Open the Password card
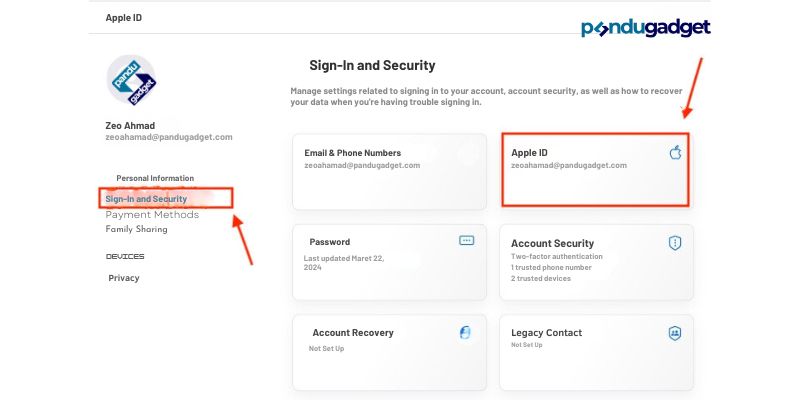800x400 pixels. (x=382, y=262)
